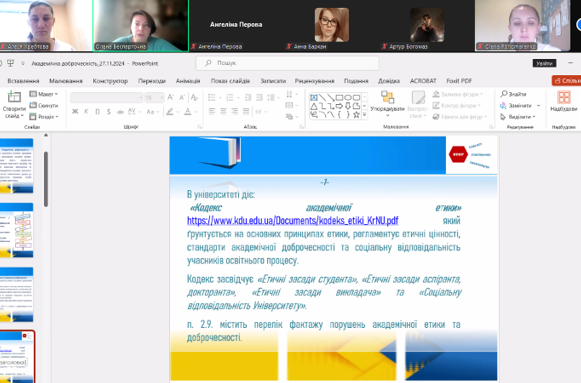Click the magnifier Знайти find icon
This screenshot has height=383, width=581.
504,94
